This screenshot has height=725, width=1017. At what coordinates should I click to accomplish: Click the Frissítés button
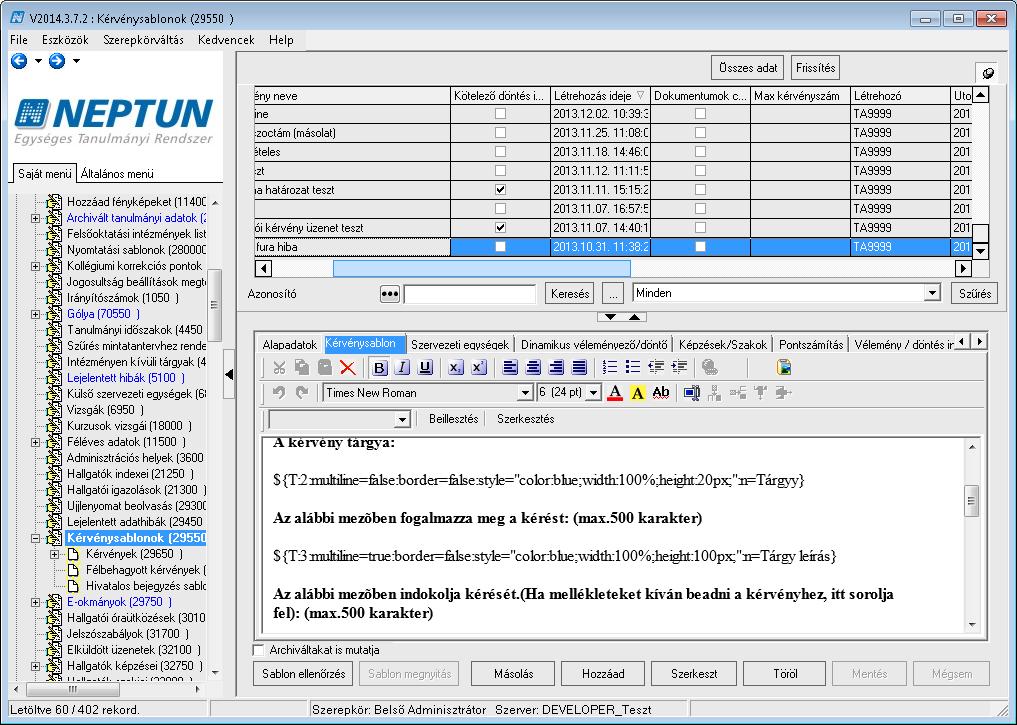[x=815, y=67]
